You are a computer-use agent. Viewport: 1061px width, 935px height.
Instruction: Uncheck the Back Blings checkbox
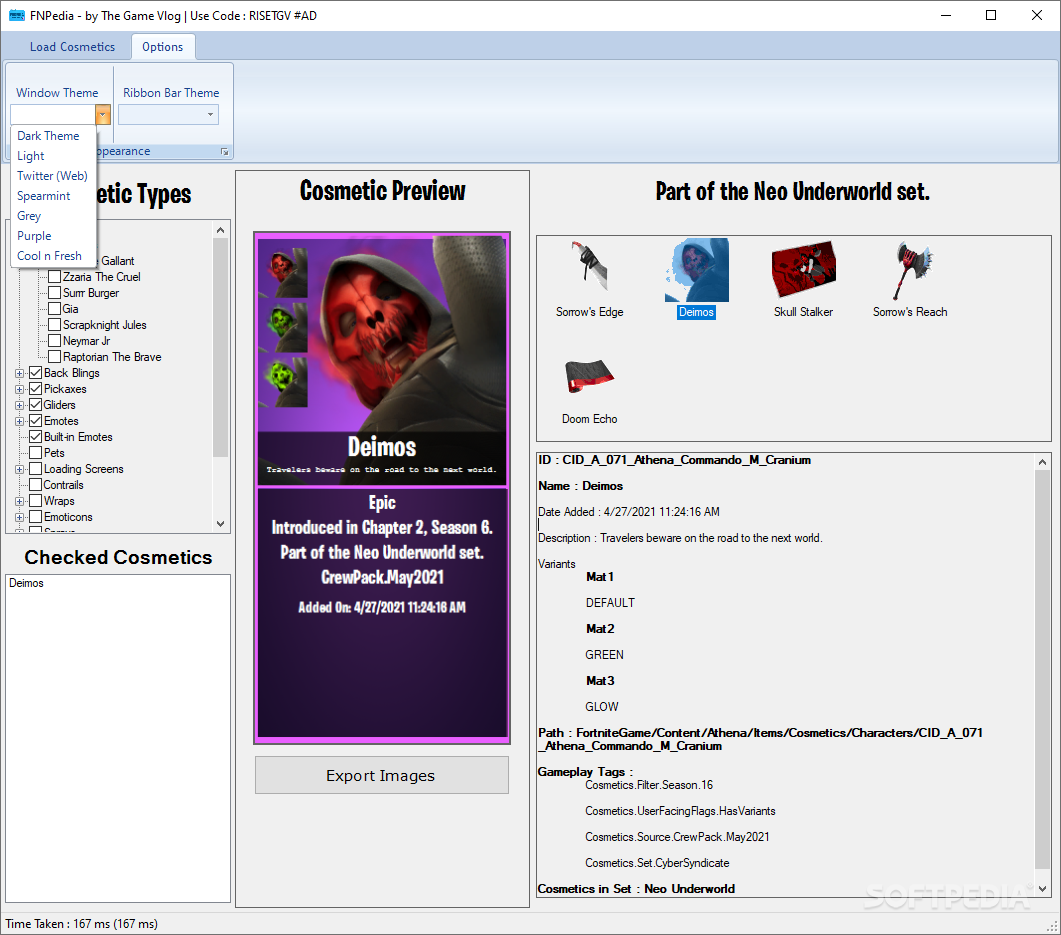tap(36, 373)
